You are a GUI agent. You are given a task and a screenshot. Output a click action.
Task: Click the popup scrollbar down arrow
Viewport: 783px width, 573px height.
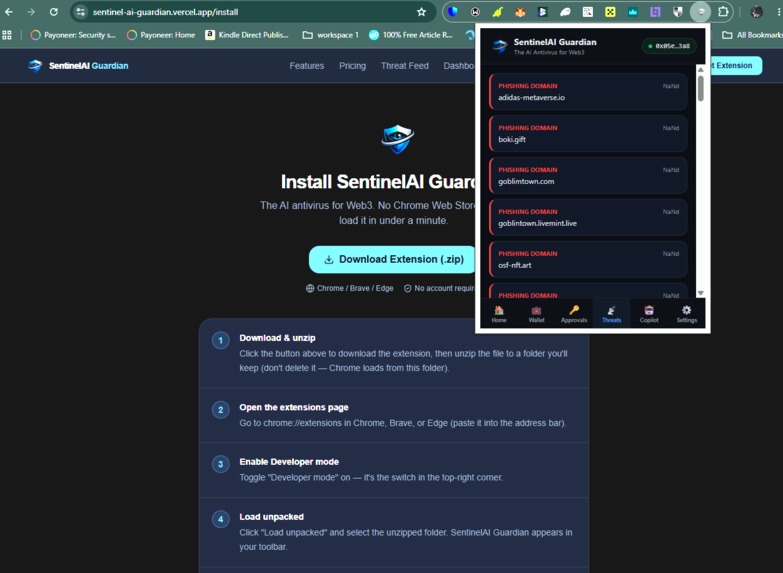pyautogui.click(x=701, y=293)
